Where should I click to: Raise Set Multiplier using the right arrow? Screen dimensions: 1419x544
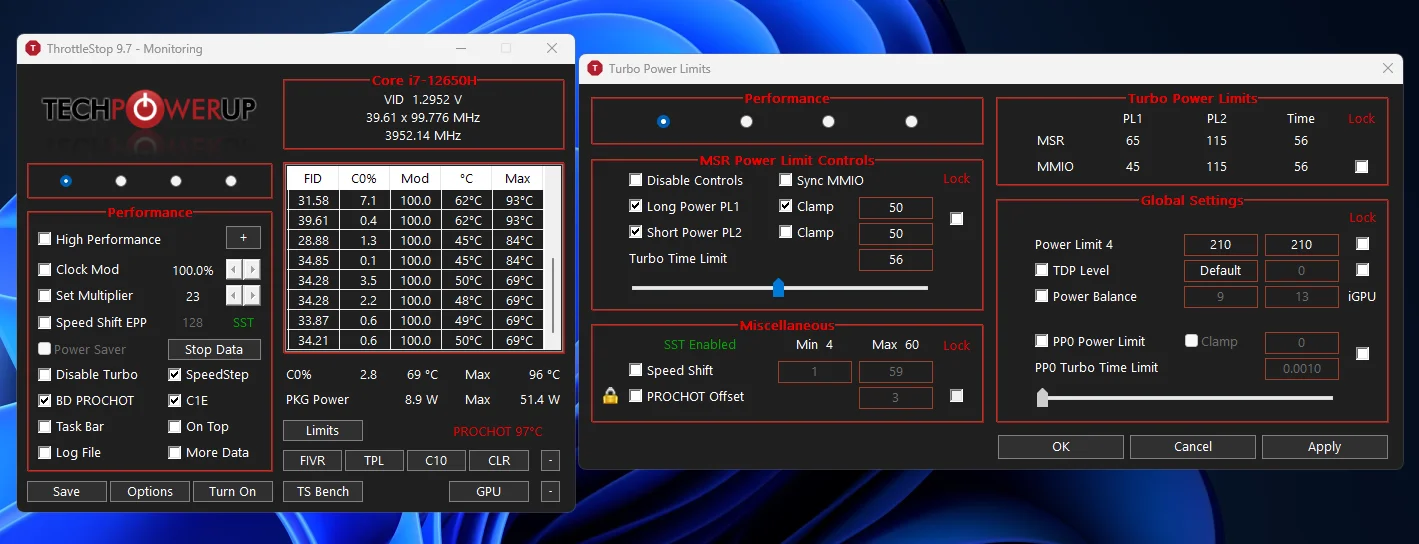coord(252,296)
